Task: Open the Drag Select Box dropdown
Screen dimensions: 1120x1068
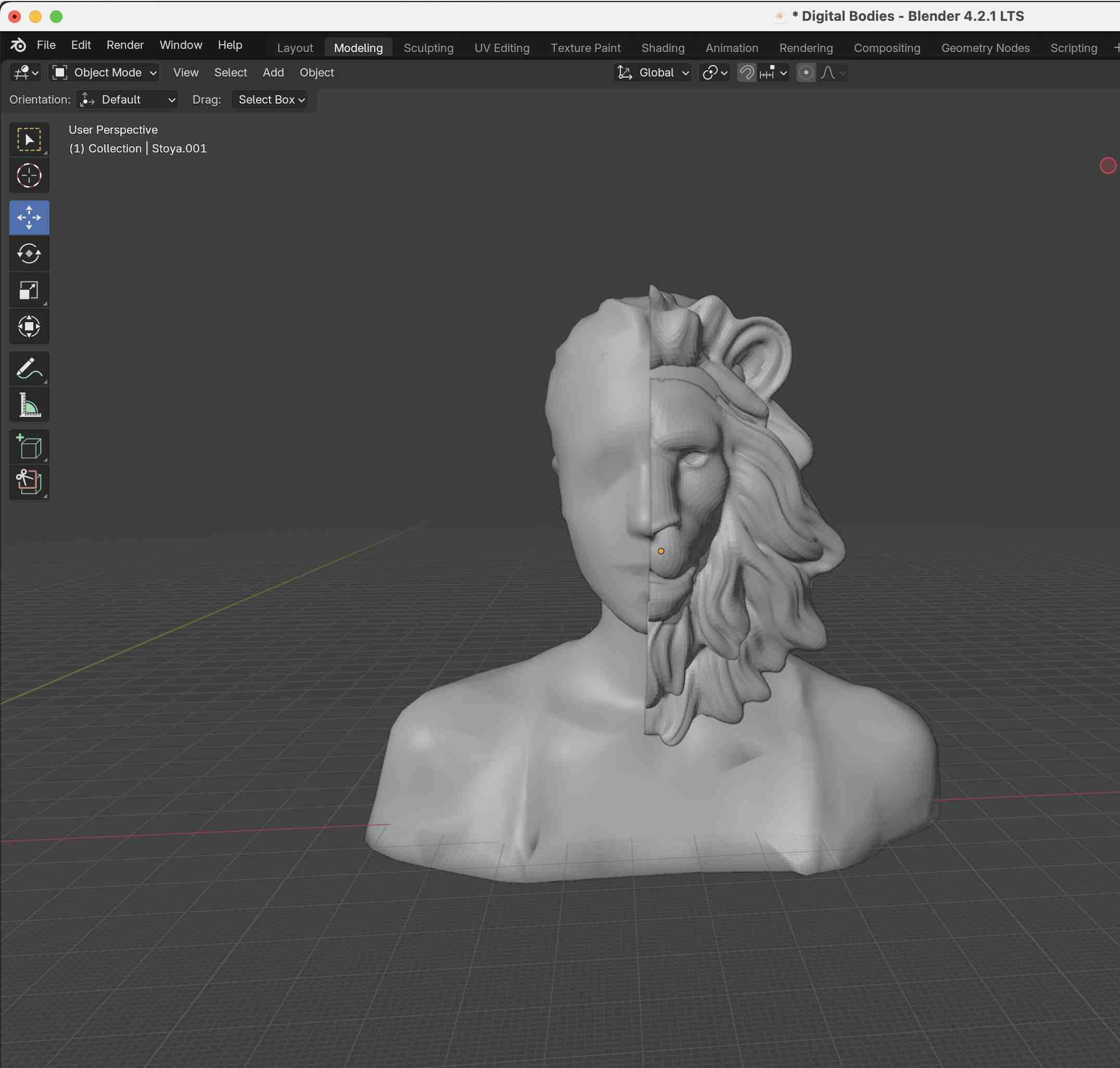Action: point(270,99)
